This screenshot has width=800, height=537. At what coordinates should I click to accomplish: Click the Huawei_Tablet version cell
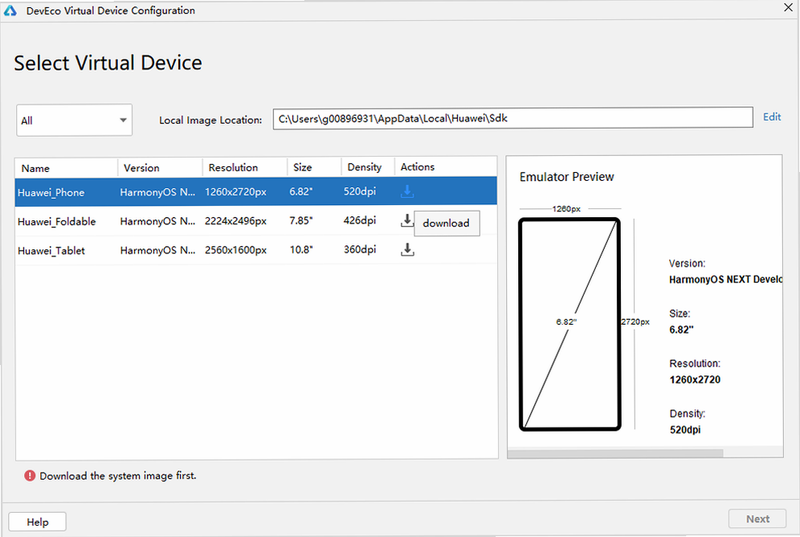(x=157, y=250)
